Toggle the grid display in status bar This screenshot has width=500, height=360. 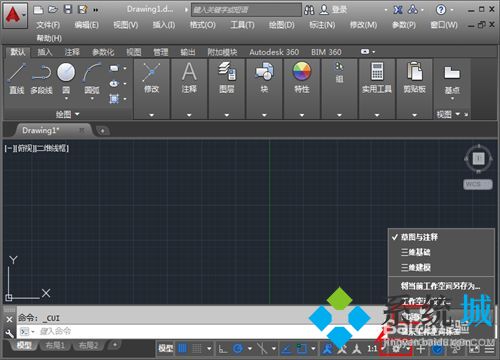pyautogui.click(x=182, y=349)
